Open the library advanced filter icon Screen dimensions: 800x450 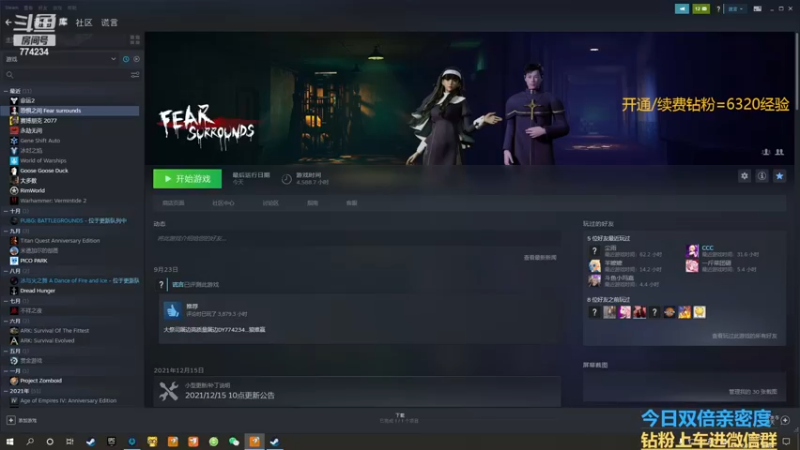tap(135, 75)
